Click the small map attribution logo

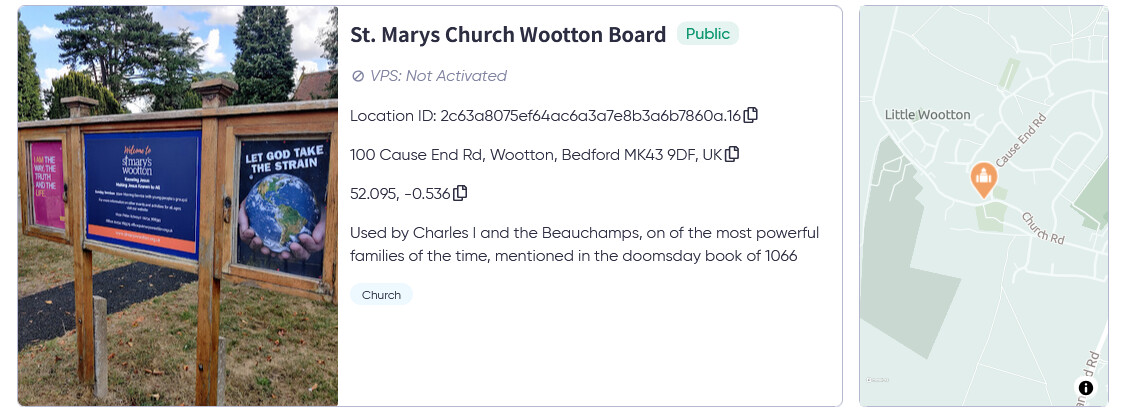point(875,379)
